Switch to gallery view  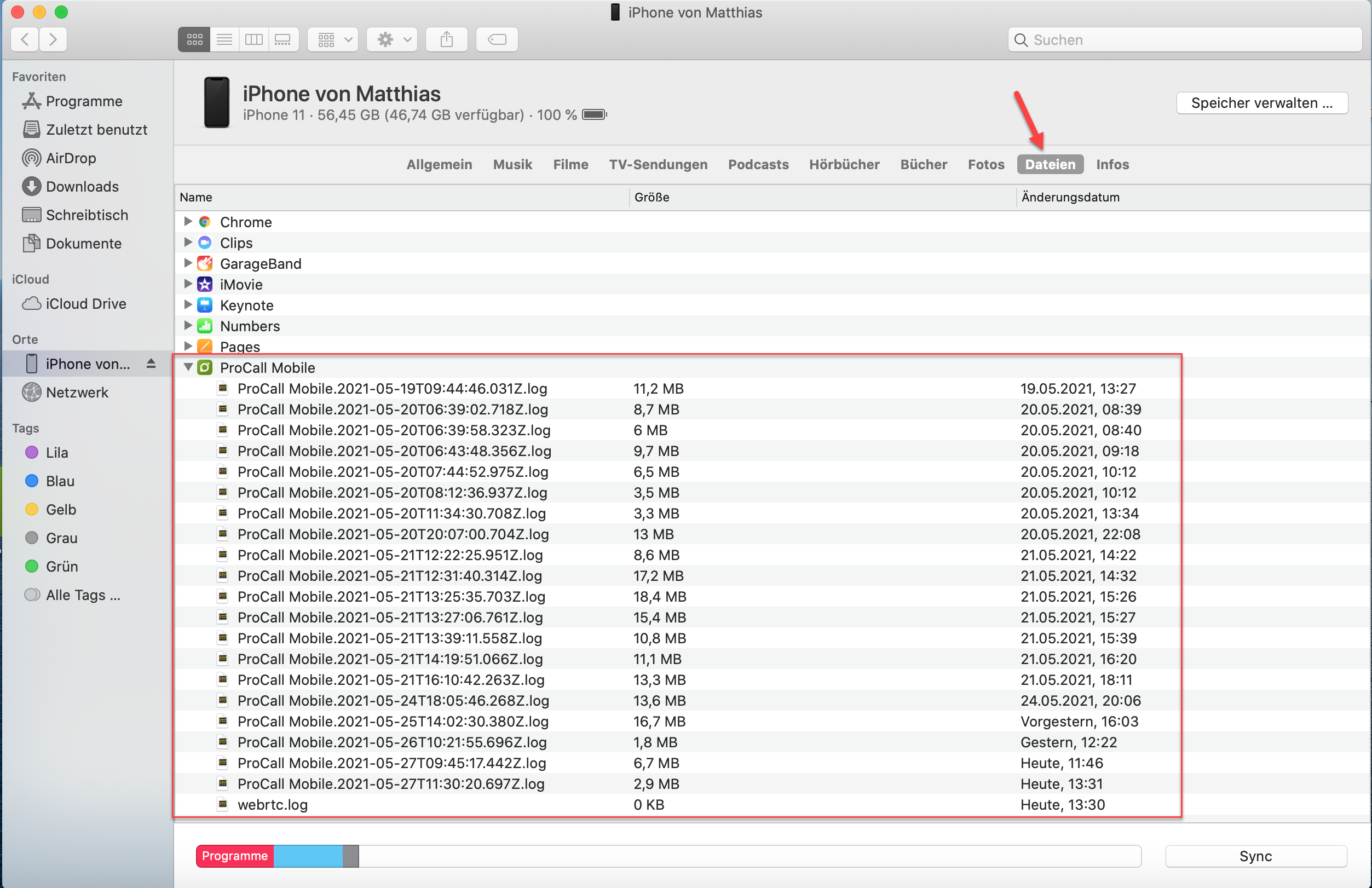tap(283, 40)
